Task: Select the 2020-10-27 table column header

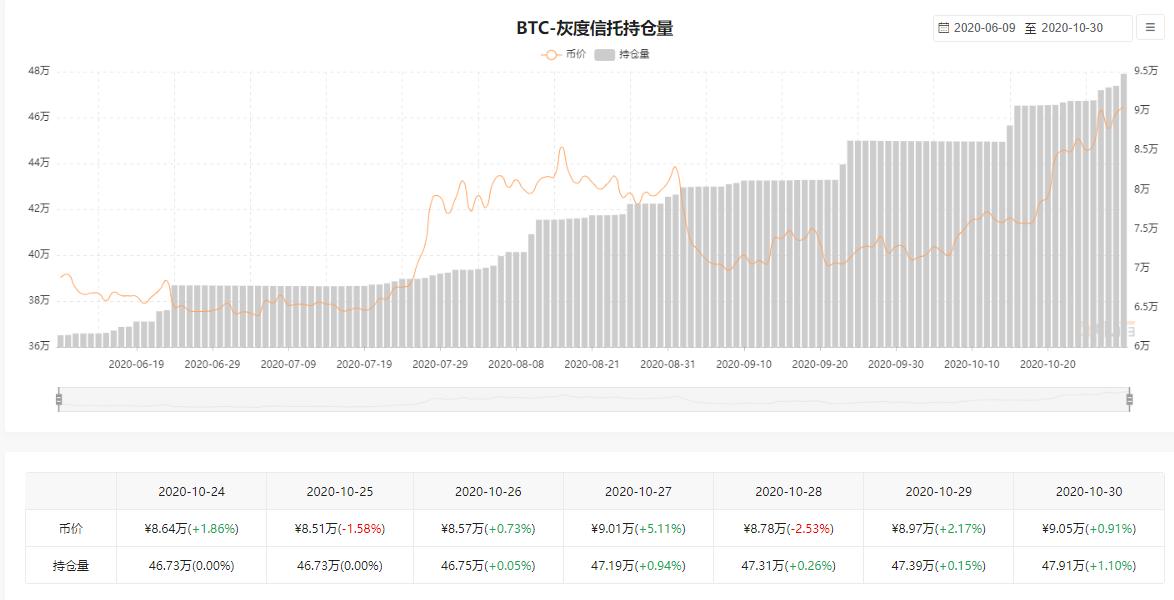Action: pos(639,490)
